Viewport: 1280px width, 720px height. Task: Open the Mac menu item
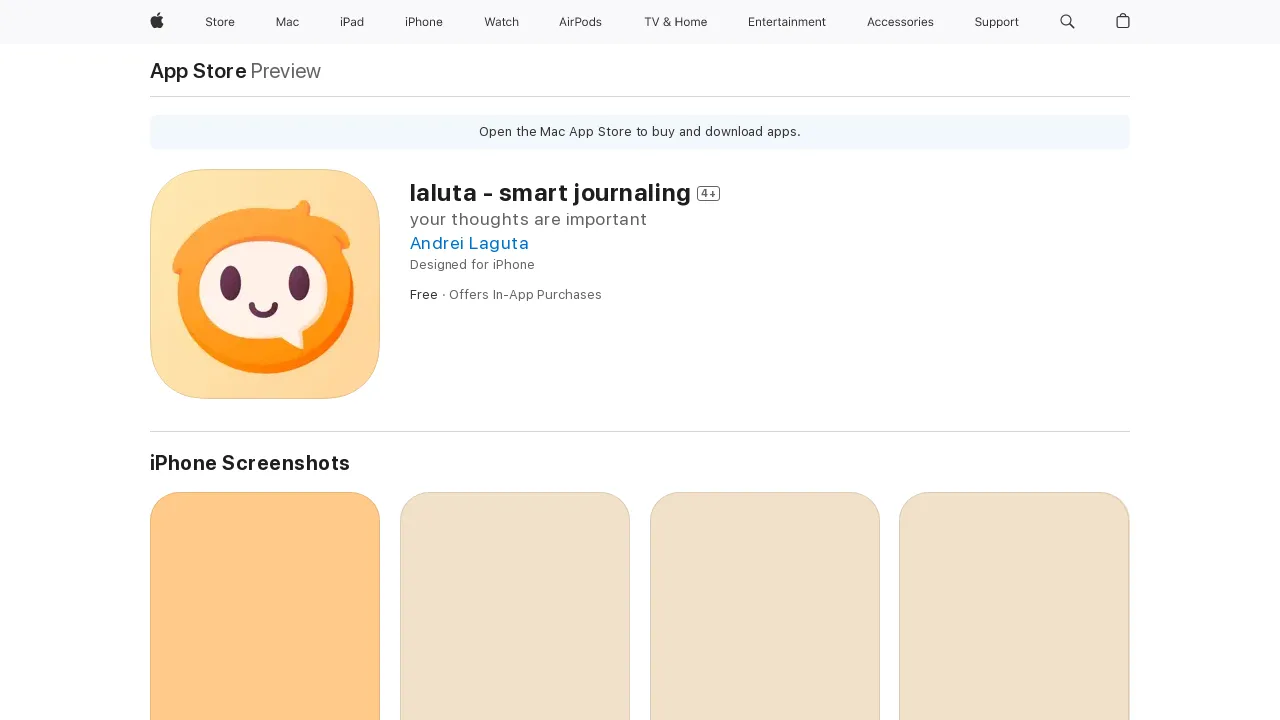click(287, 22)
